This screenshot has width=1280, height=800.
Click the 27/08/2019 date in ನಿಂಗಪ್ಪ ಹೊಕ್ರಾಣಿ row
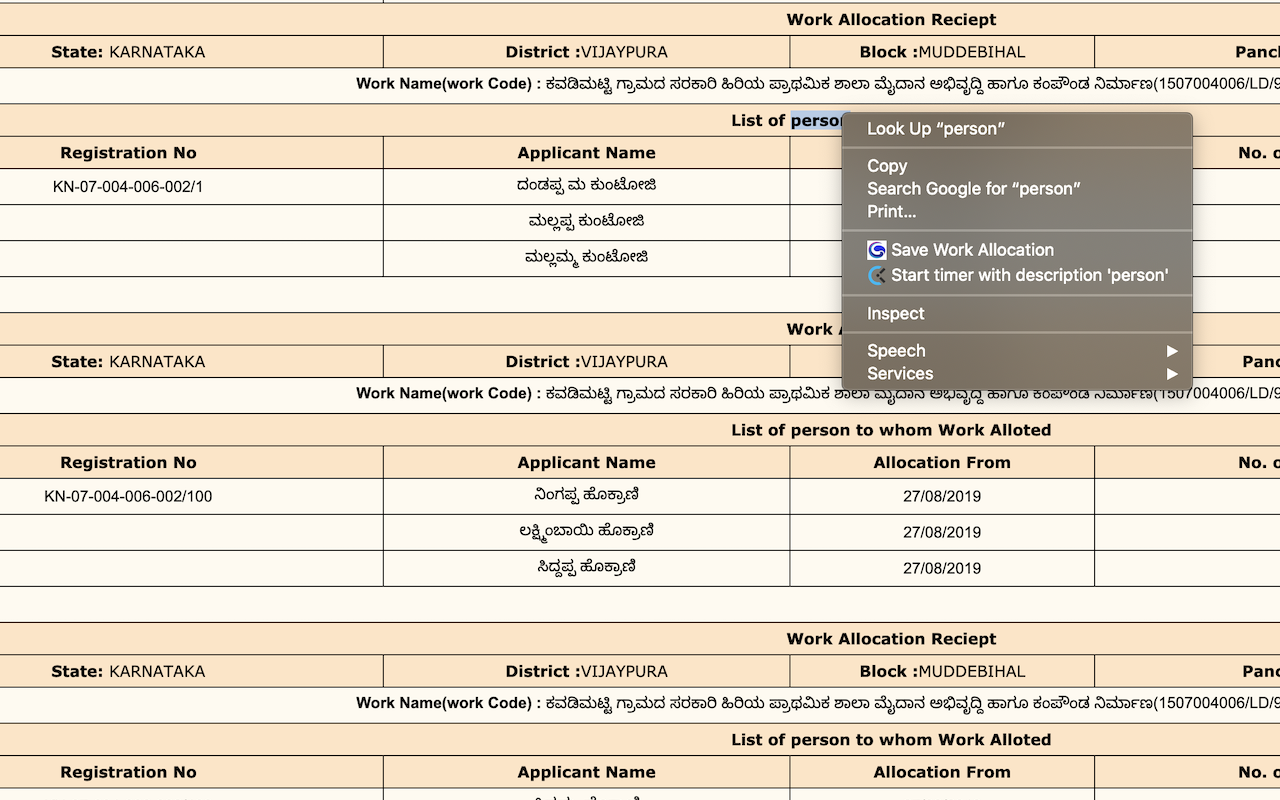(x=942, y=497)
